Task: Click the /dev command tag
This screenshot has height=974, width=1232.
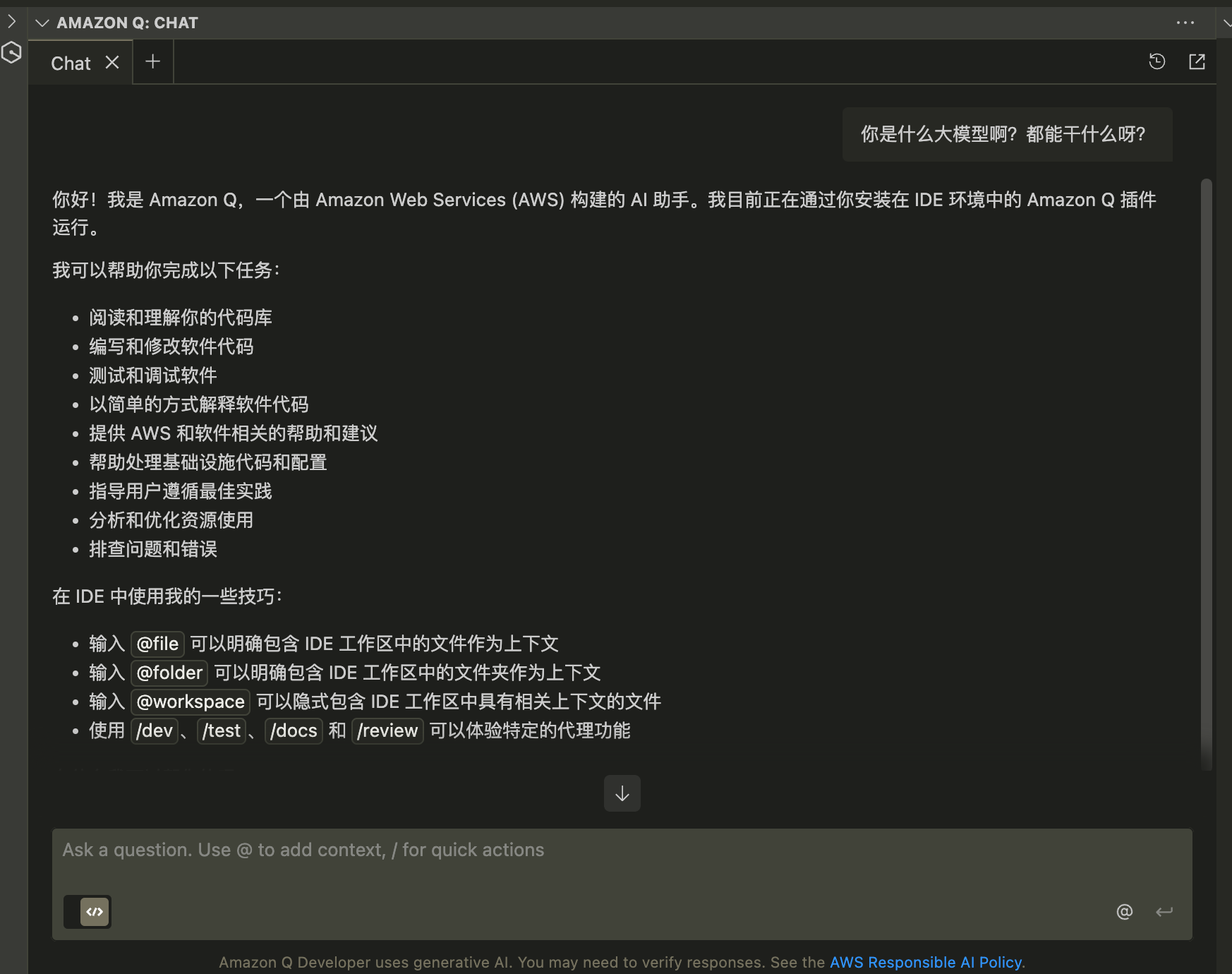Action: pyautogui.click(x=155, y=730)
